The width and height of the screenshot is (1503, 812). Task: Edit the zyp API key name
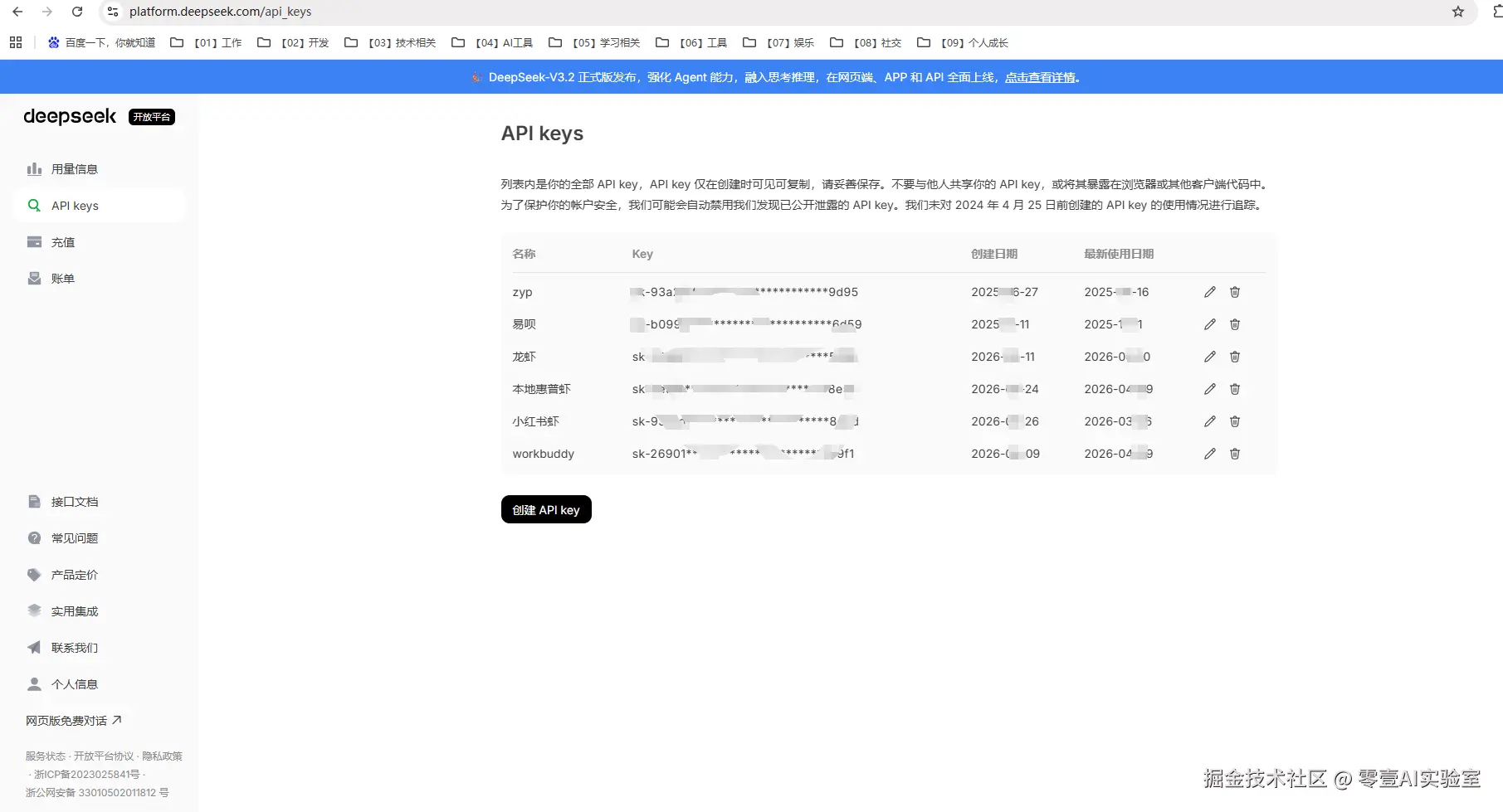coord(1210,292)
